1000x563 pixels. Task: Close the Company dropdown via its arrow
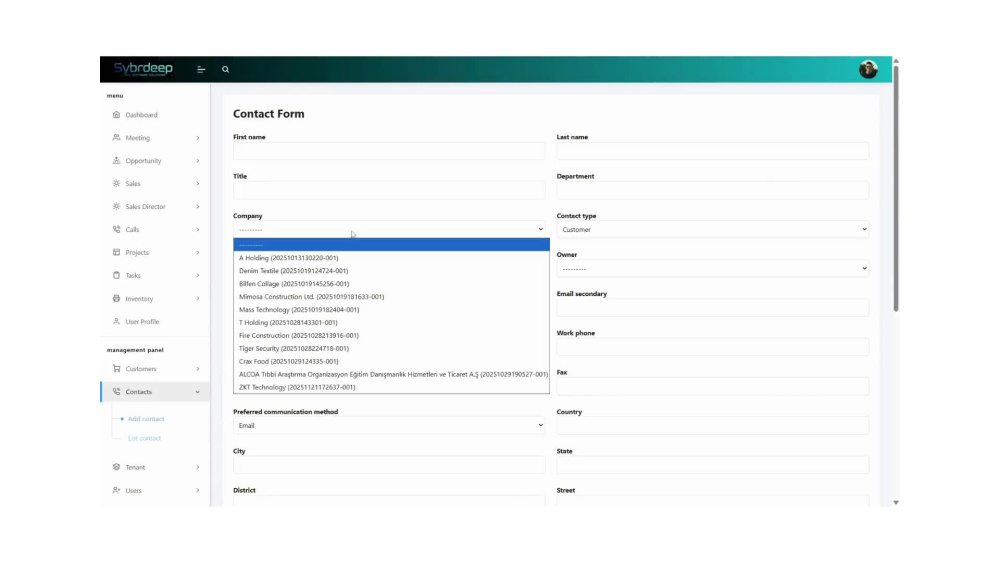[540, 230]
